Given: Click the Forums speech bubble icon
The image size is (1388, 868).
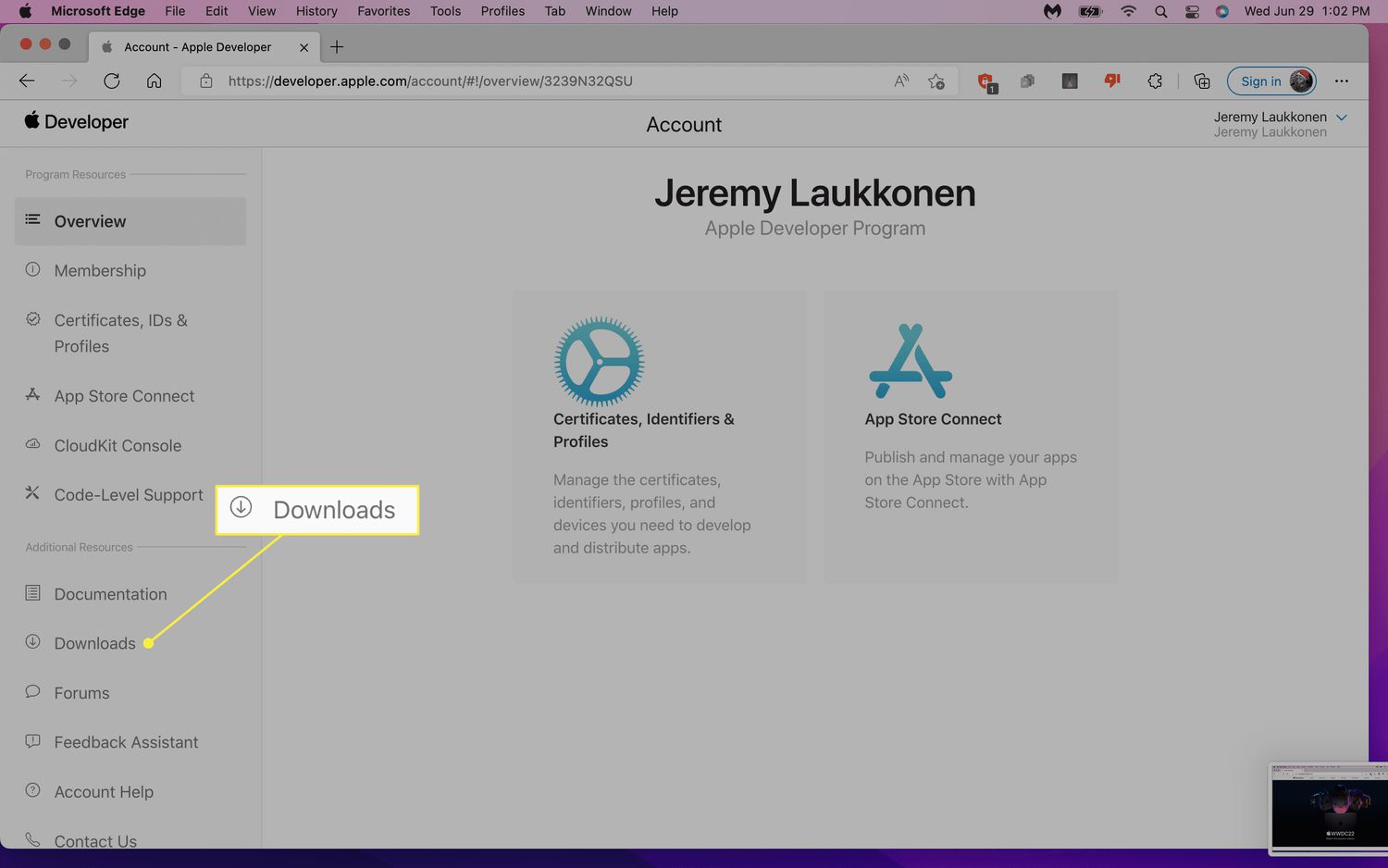Looking at the screenshot, I should pyautogui.click(x=32, y=691).
